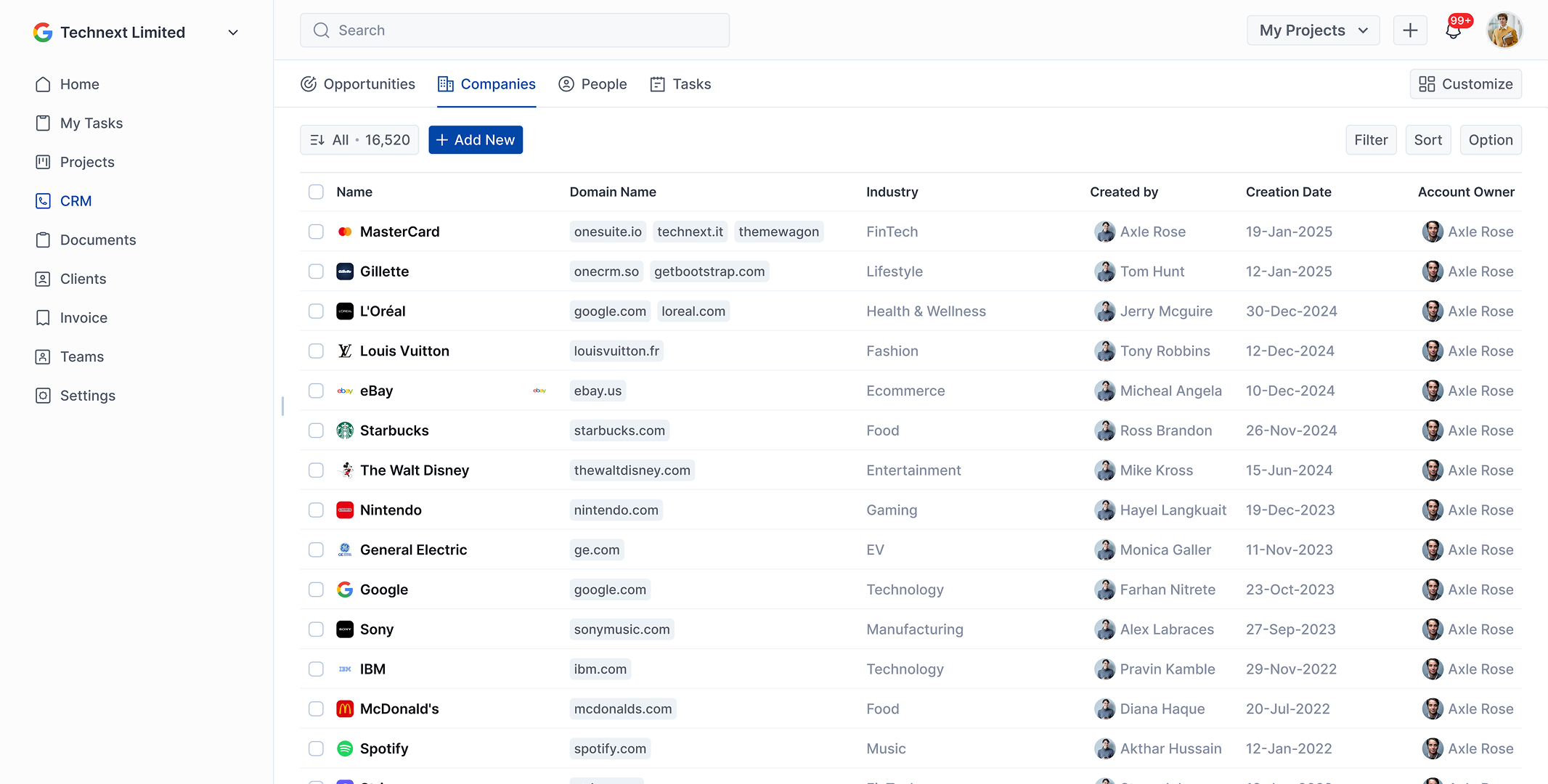Open the All 16,520 view selector
Image resolution: width=1548 pixels, height=784 pixels.
359,140
